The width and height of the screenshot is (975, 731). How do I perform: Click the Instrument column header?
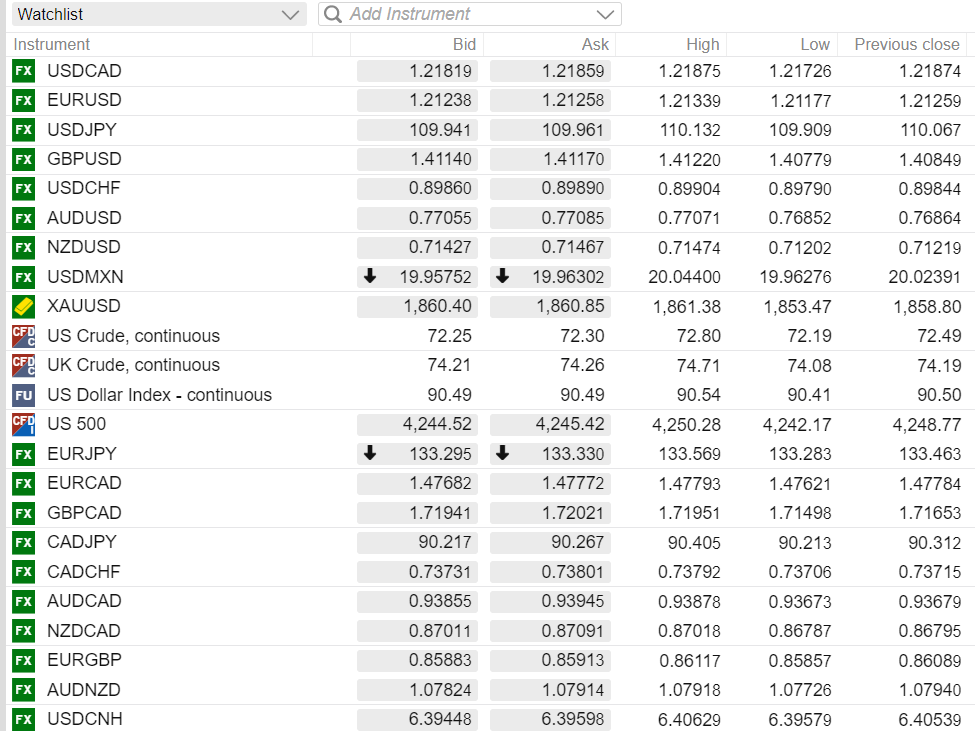point(52,44)
